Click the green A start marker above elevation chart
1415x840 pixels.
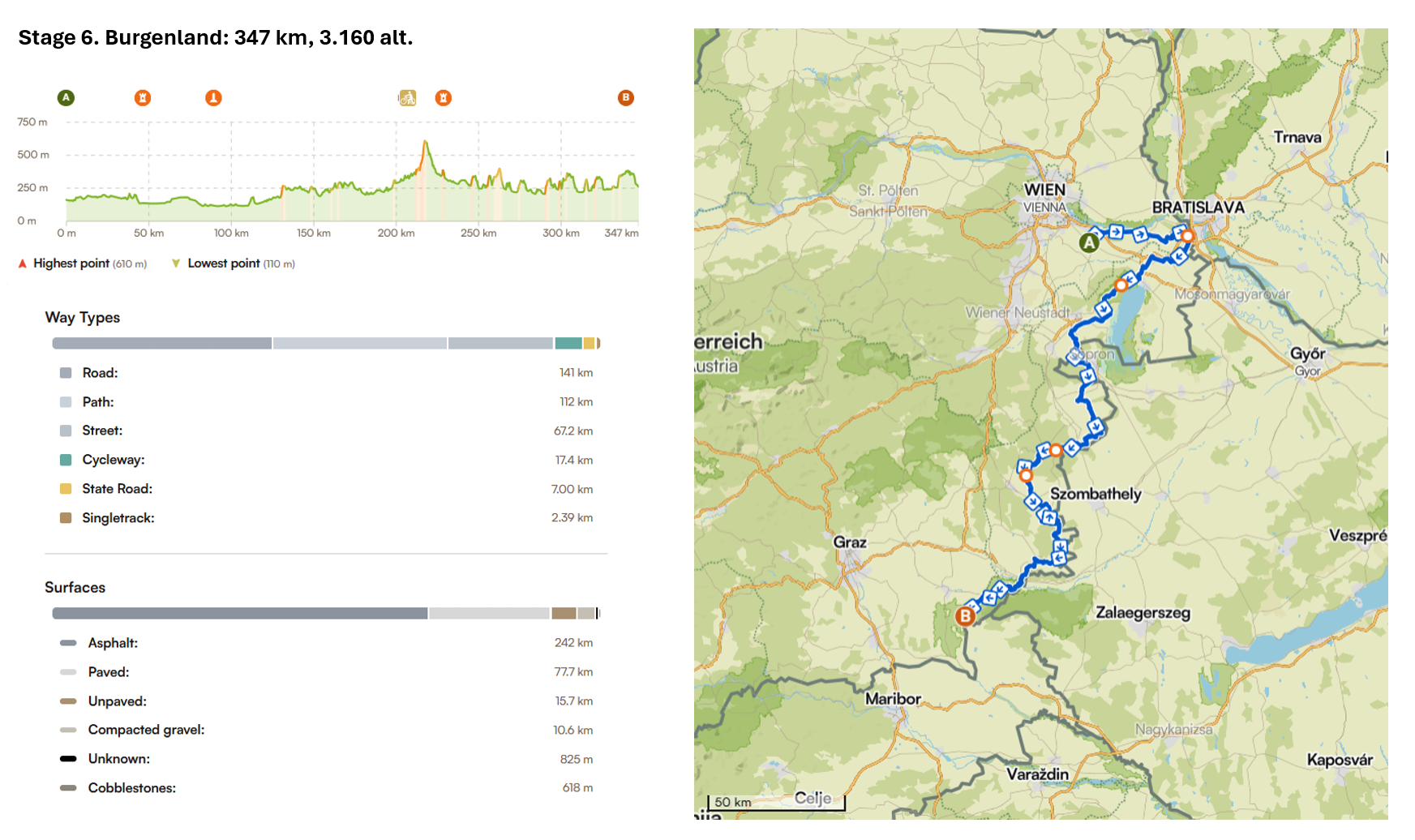click(66, 98)
